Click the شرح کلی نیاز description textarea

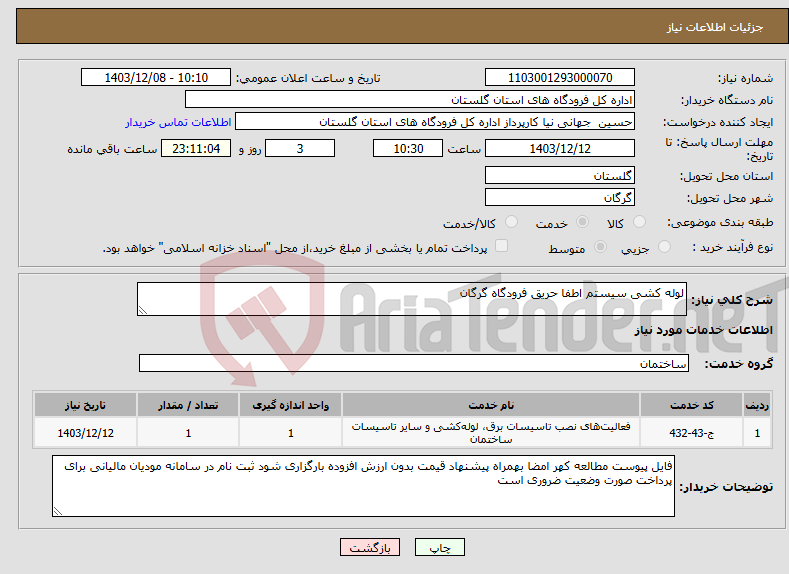[412, 299]
